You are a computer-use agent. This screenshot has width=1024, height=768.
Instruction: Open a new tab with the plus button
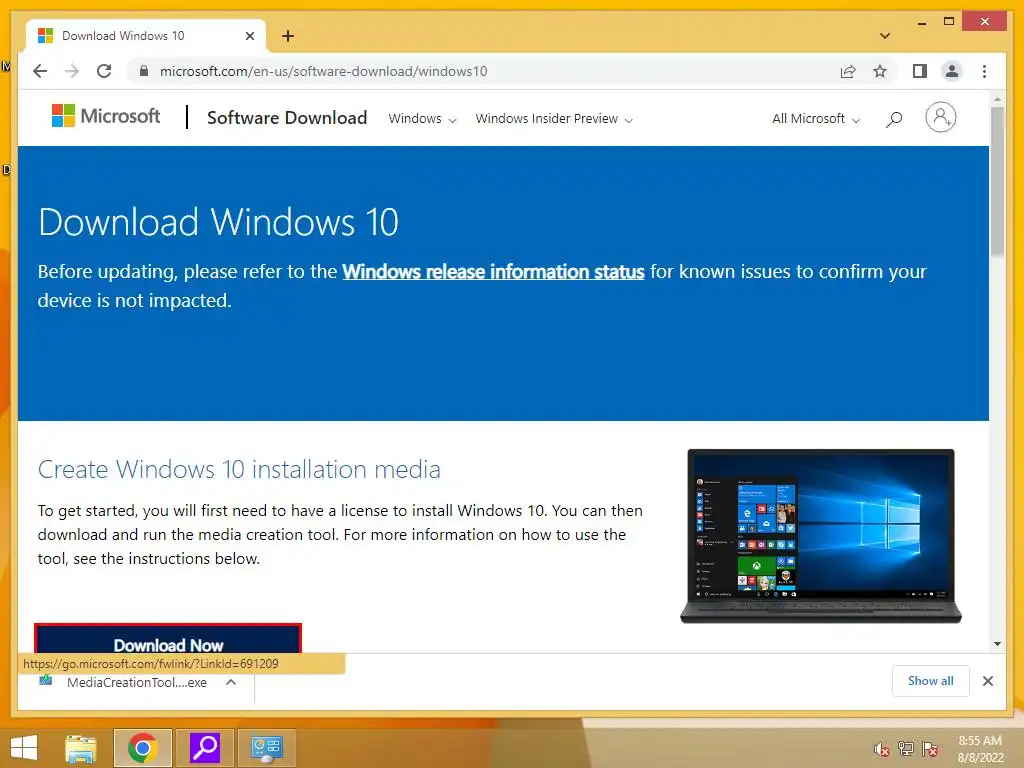tap(287, 36)
